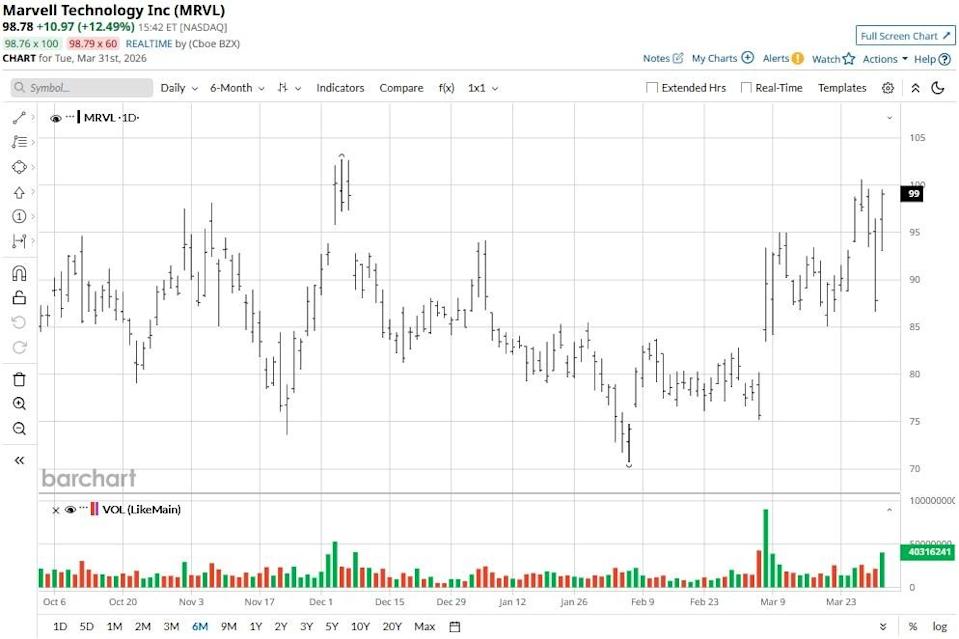Click the zoom in magnifier icon
Image resolution: width=959 pixels, height=639 pixels.
18,403
